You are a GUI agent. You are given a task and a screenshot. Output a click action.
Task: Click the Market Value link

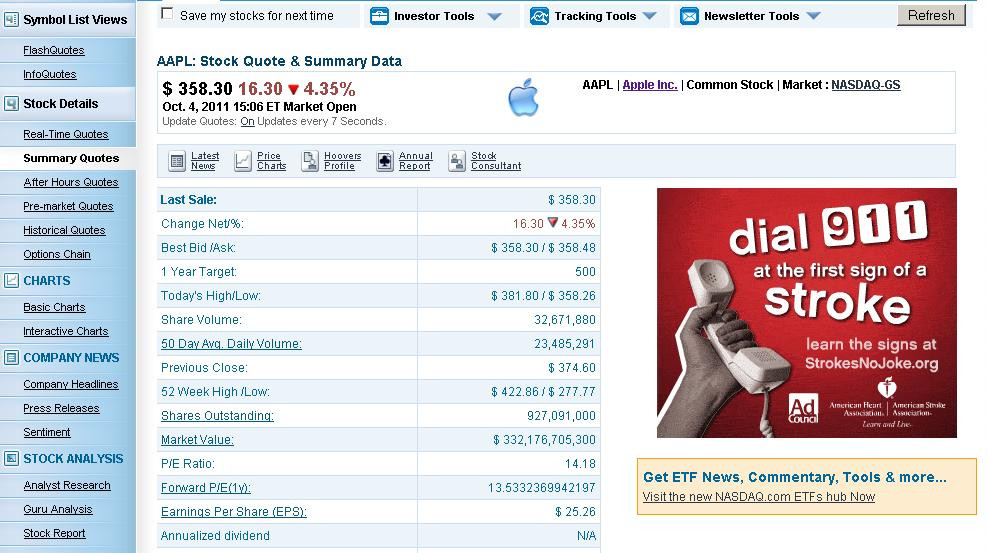click(197, 440)
